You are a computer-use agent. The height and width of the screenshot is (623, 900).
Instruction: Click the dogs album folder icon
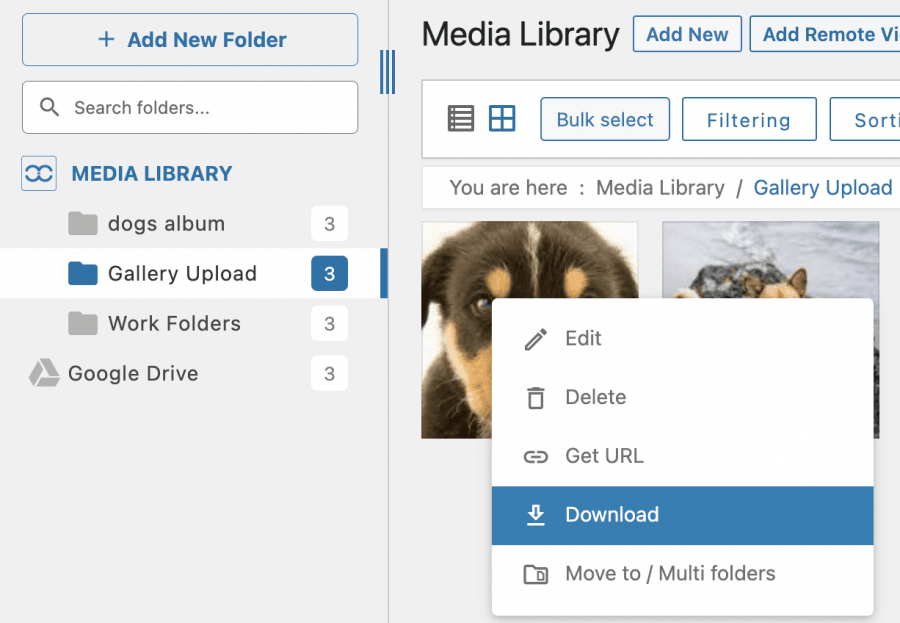pos(82,223)
